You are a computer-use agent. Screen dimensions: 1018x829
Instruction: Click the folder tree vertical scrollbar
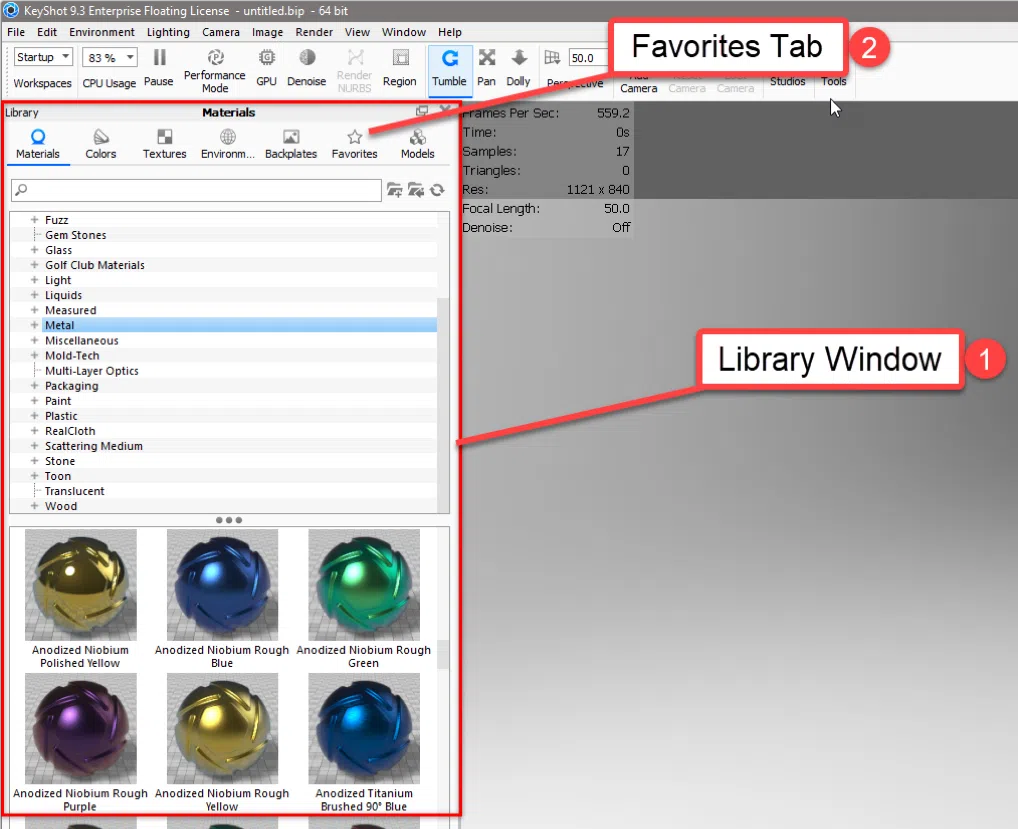click(x=443, y=405)
